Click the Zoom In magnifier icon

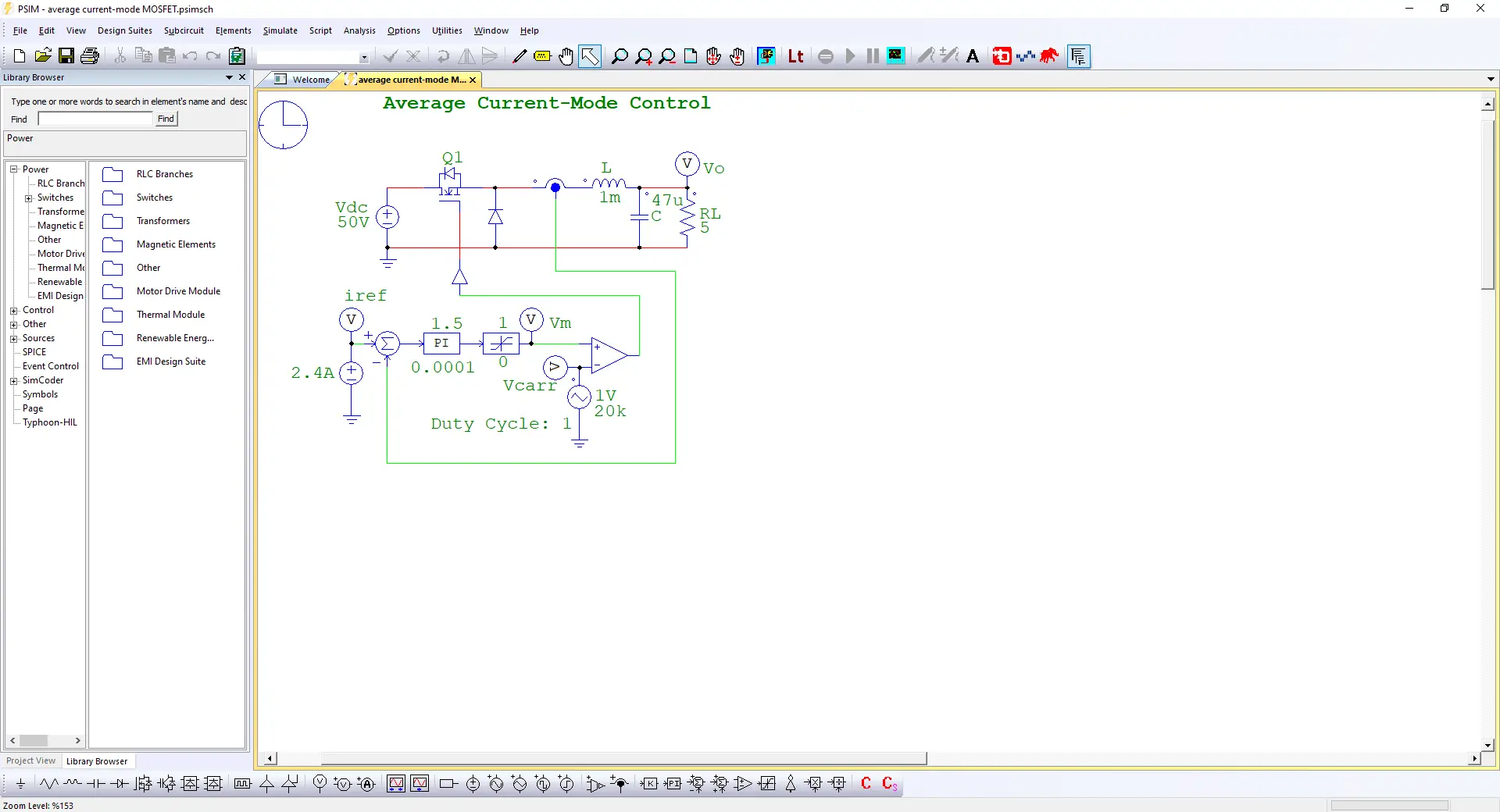click(643, 56)
